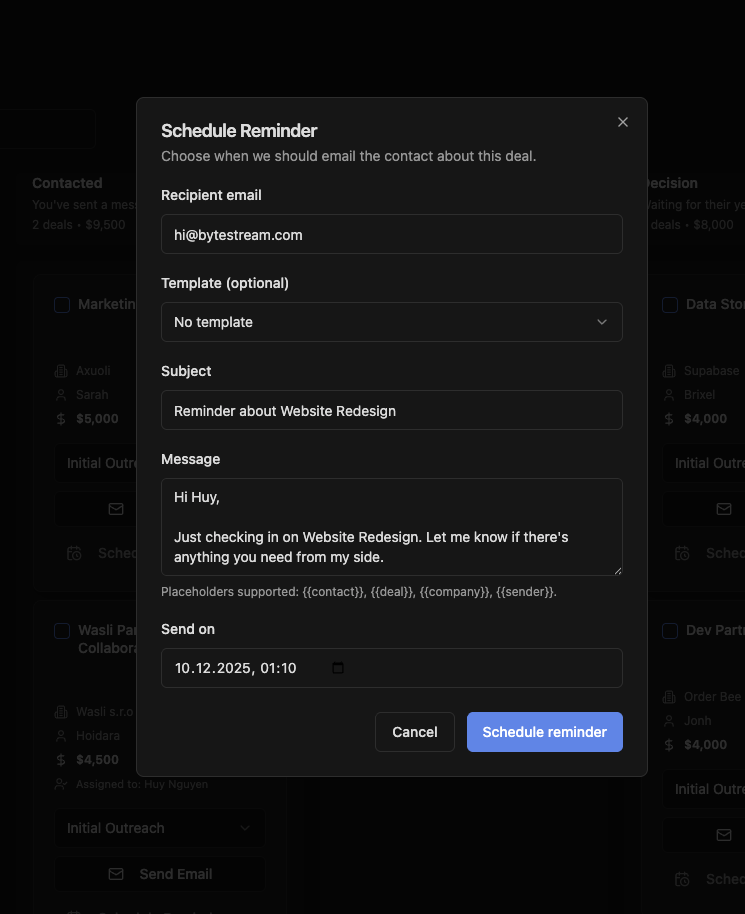
Task: Click the envelope icon on Axuoli card
Action: pyautogui.click(x=116, y=509)
